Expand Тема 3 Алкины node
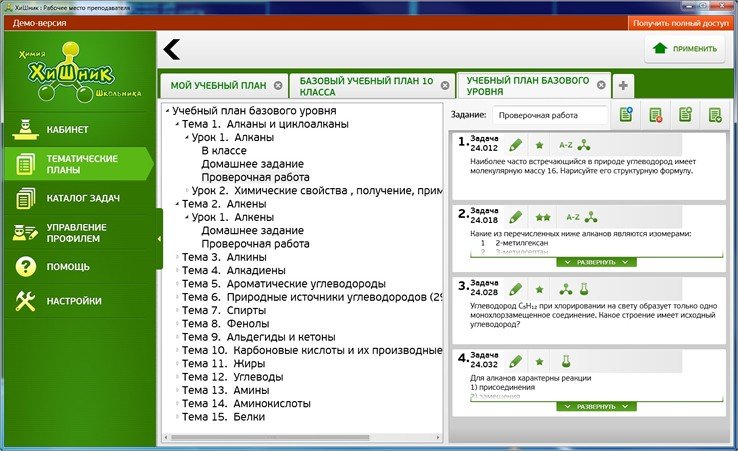Image resolution: width=738 pixels, height=451 pixels. click(x=177, y=257)
